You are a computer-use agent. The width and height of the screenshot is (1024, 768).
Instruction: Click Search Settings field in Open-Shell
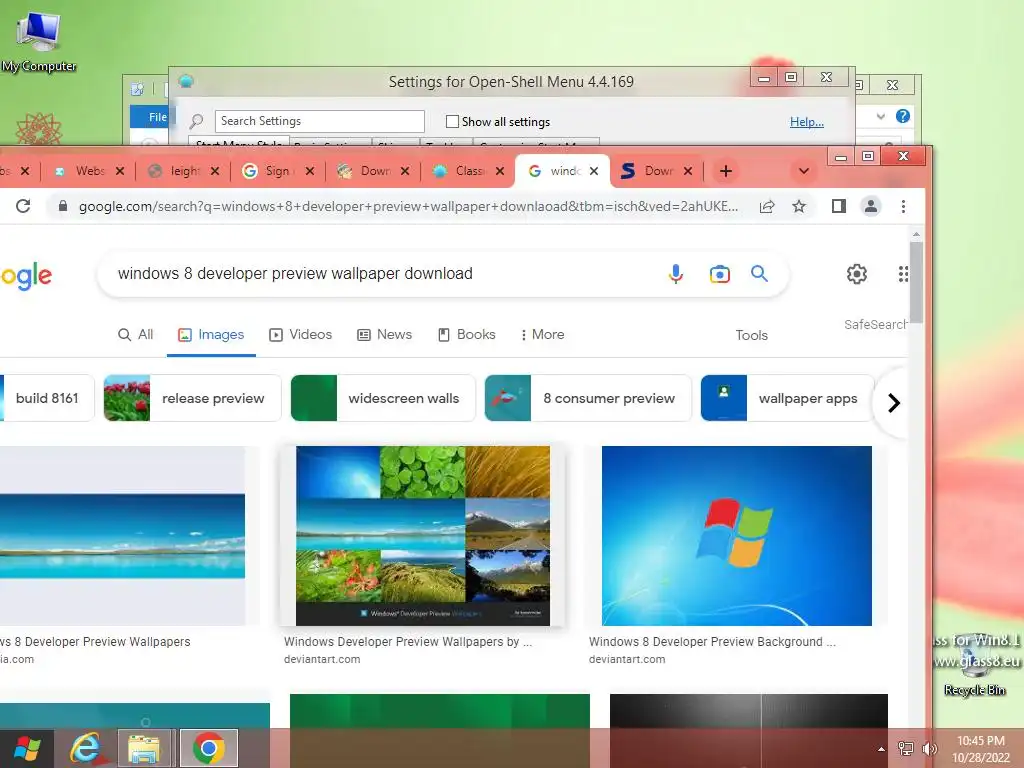click(x=319, y=121)
